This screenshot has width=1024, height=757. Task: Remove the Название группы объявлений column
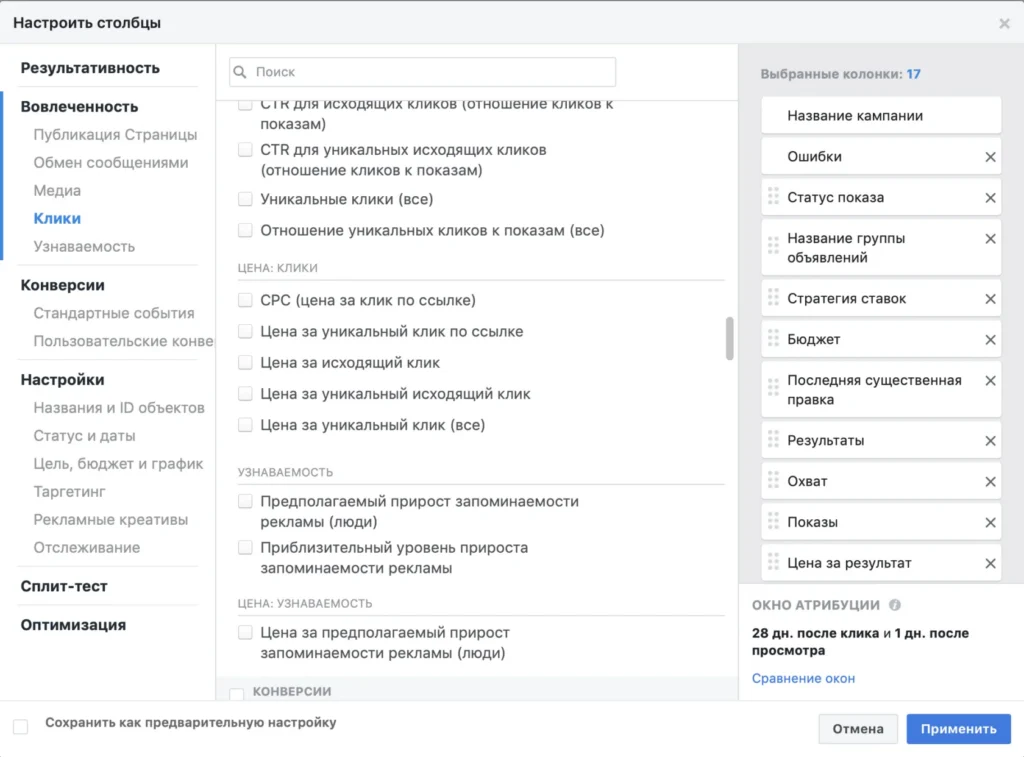click(x=990, y=239)
